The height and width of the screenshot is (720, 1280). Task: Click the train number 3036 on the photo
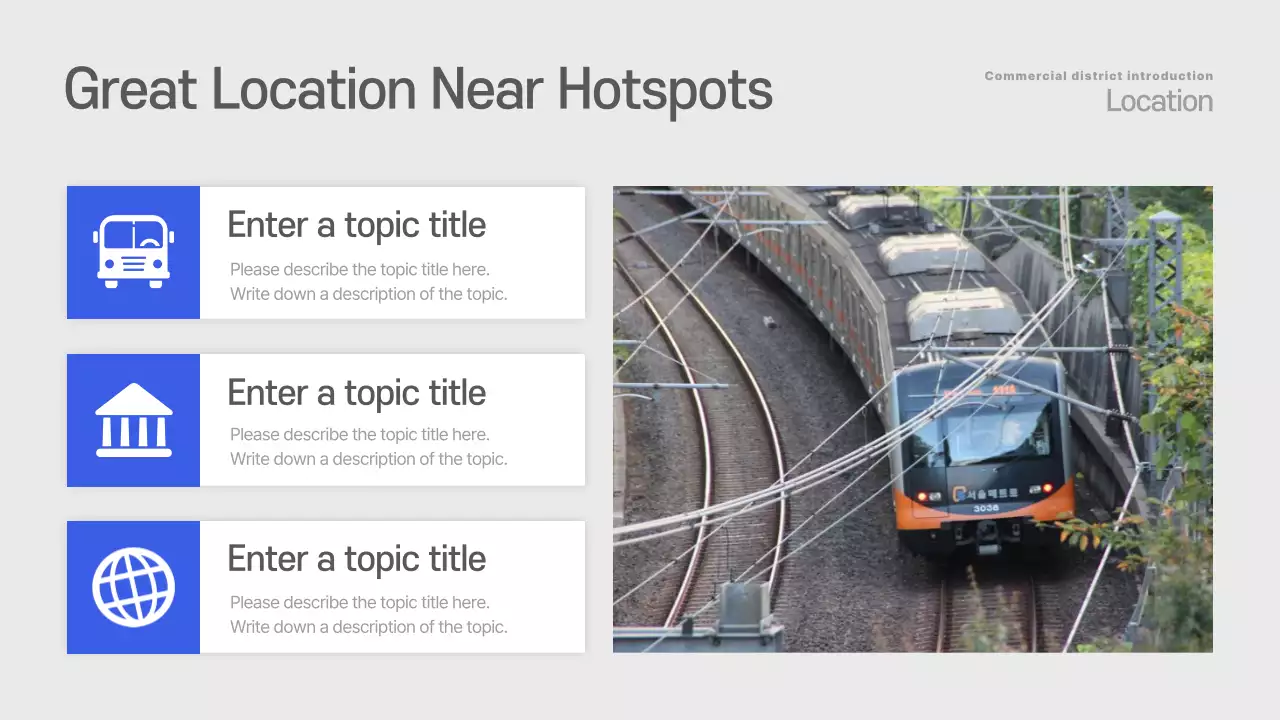[986, 508]
